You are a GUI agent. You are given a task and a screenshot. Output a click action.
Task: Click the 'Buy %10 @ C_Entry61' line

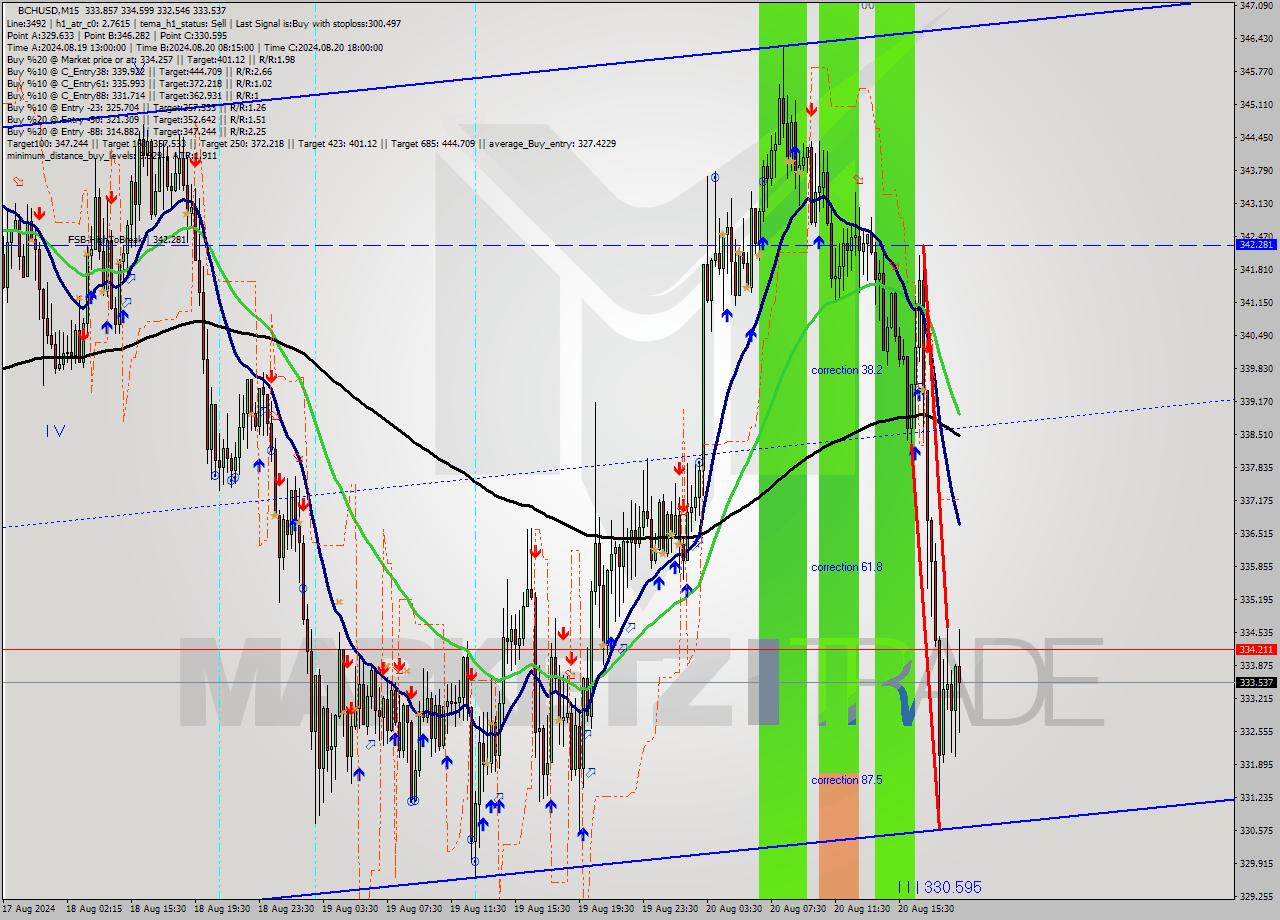pyautogui.click(x=138, y=83)
